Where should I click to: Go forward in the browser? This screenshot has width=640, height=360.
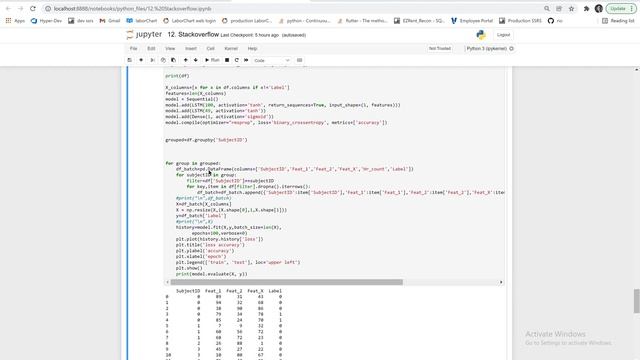(20, 9)
